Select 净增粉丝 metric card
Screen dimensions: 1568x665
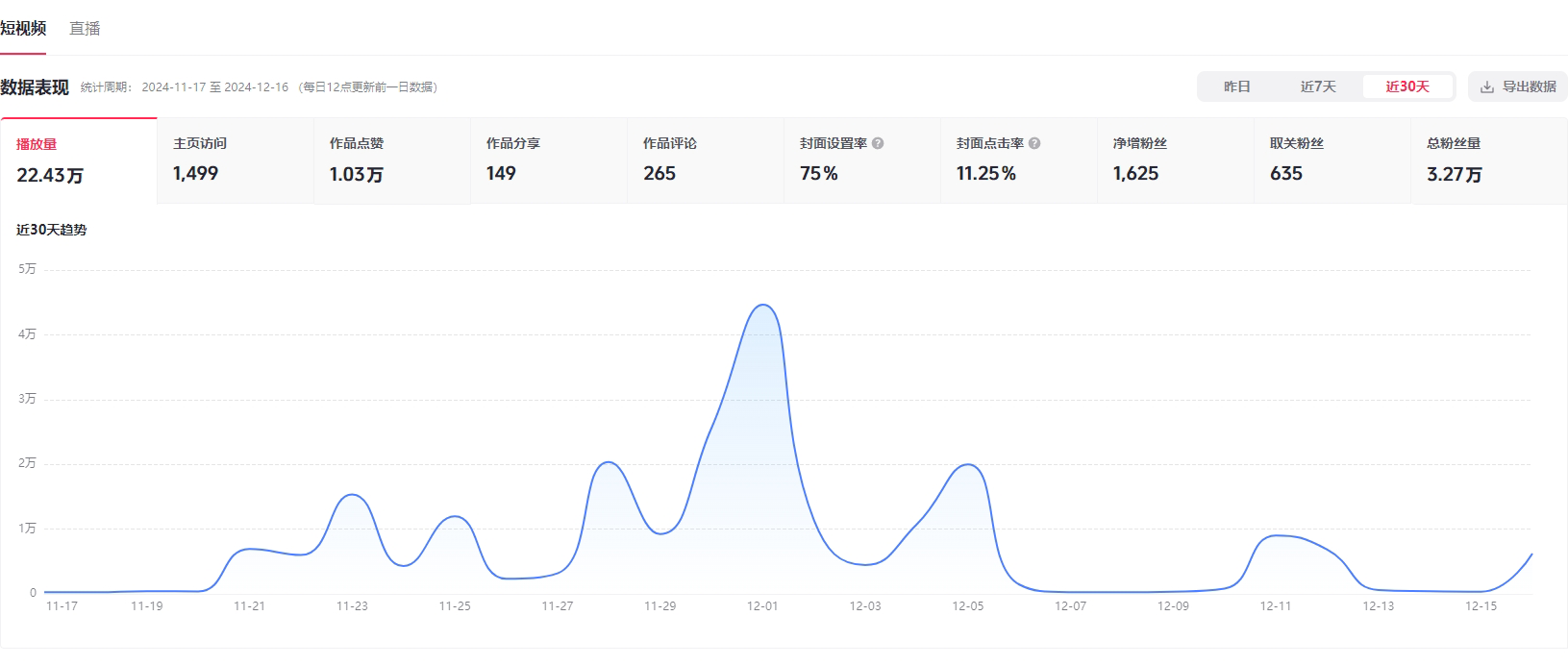[1176, 160]
